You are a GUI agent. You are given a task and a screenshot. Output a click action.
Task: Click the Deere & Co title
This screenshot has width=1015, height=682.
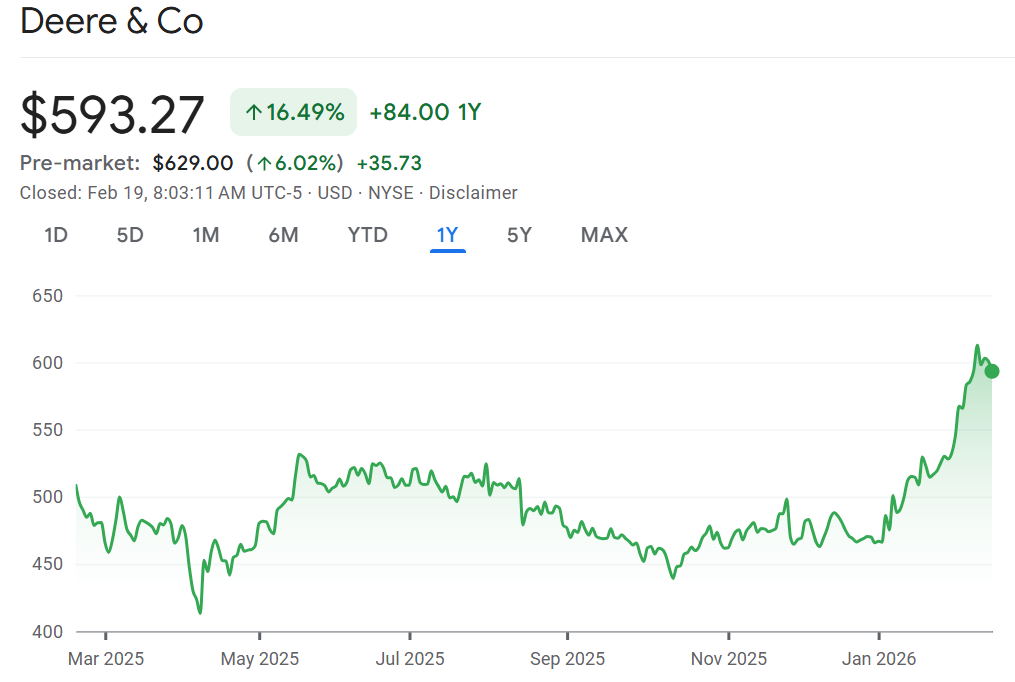pos(112,21)
